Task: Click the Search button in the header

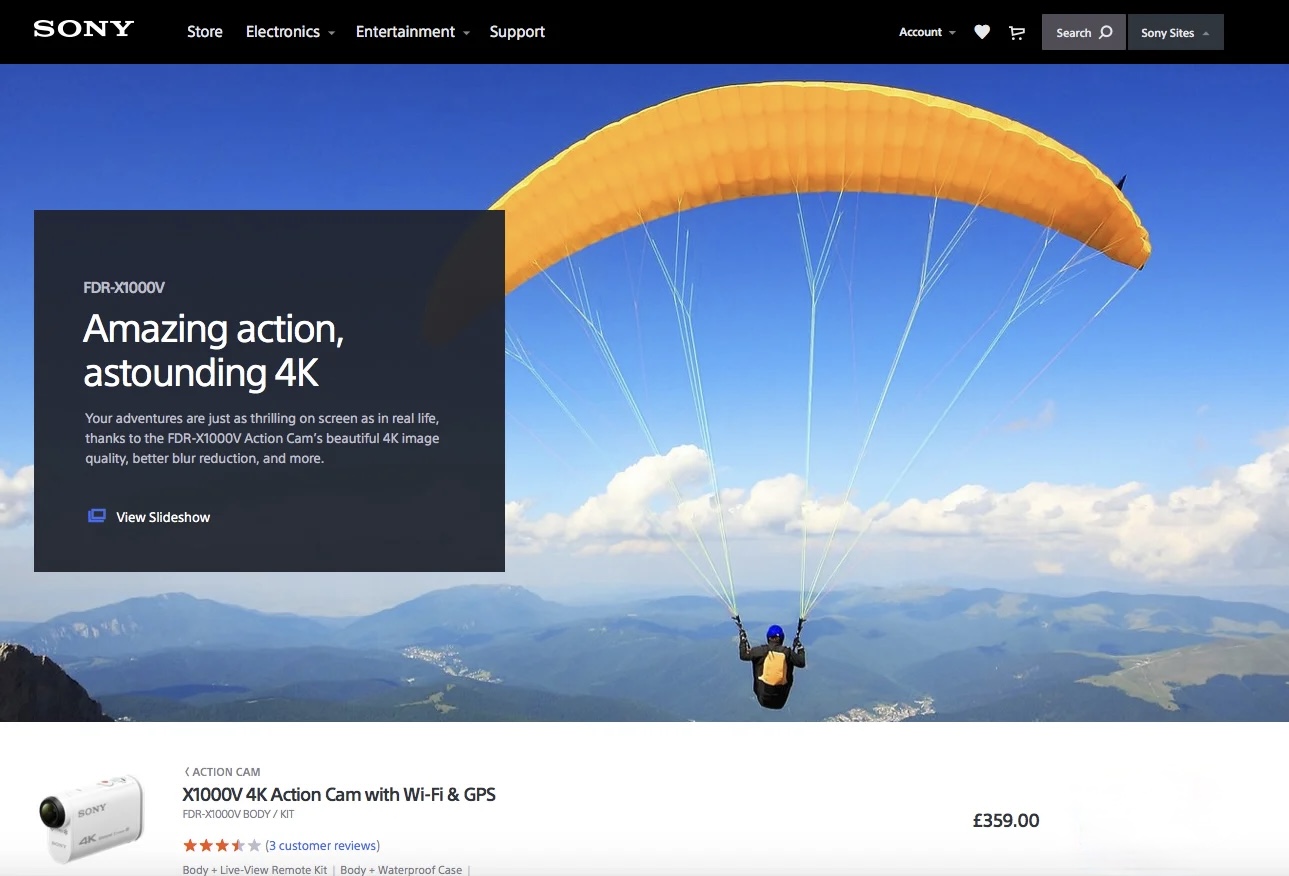Action: tap(1083, 32)
